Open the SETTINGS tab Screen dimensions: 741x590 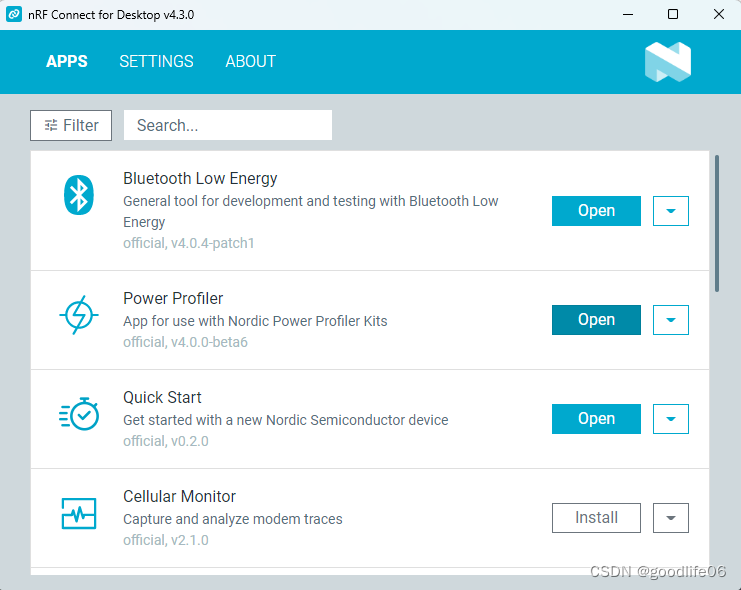point(156,61)
